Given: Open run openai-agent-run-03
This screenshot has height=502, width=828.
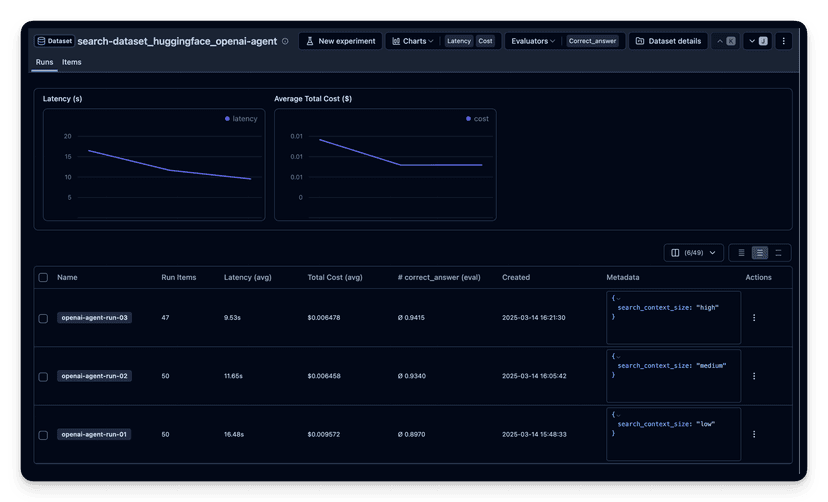Looking at the screenshot, I should click(x=94, y=318).
